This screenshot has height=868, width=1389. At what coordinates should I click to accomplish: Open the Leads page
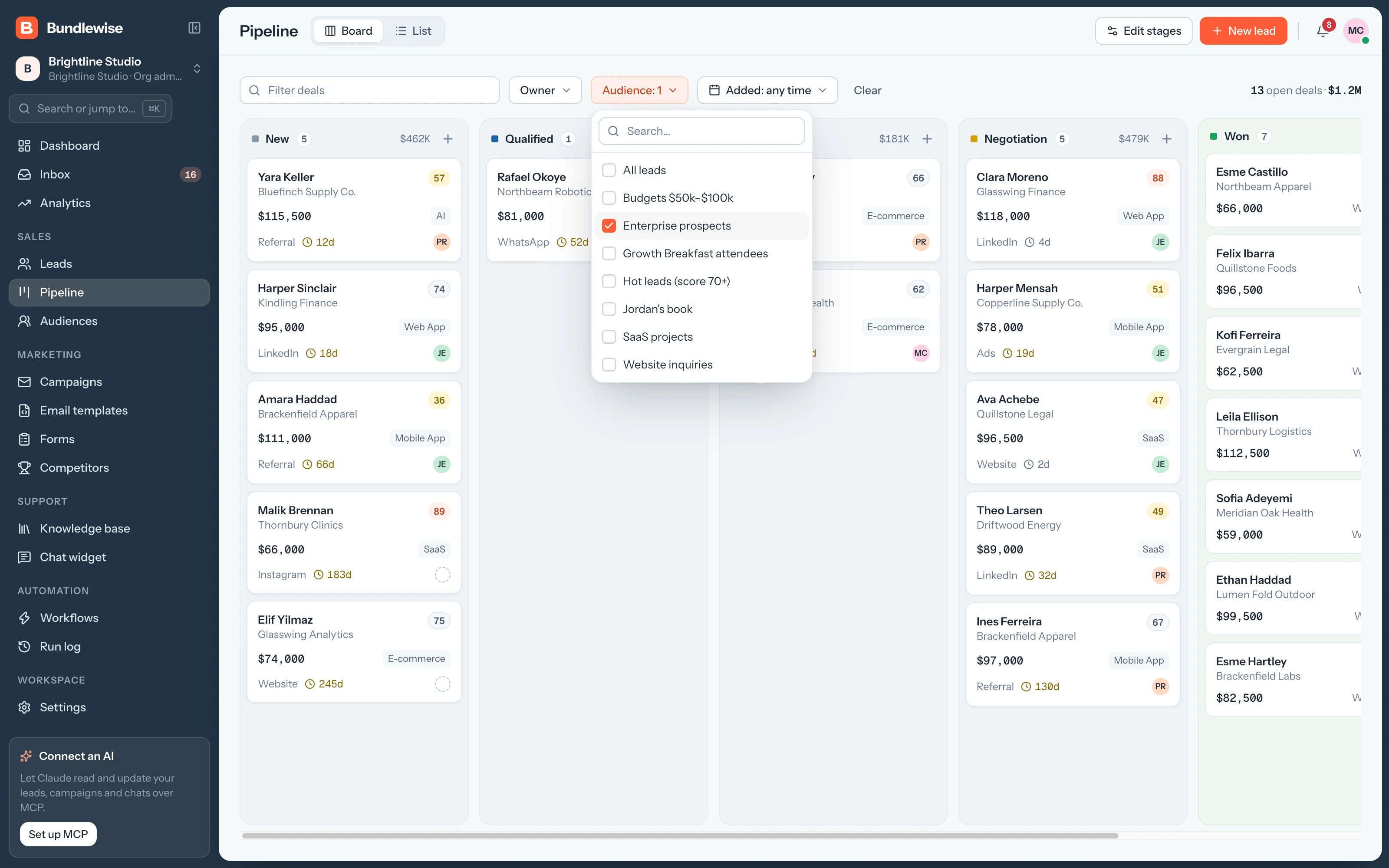click(x=109, y=264)
